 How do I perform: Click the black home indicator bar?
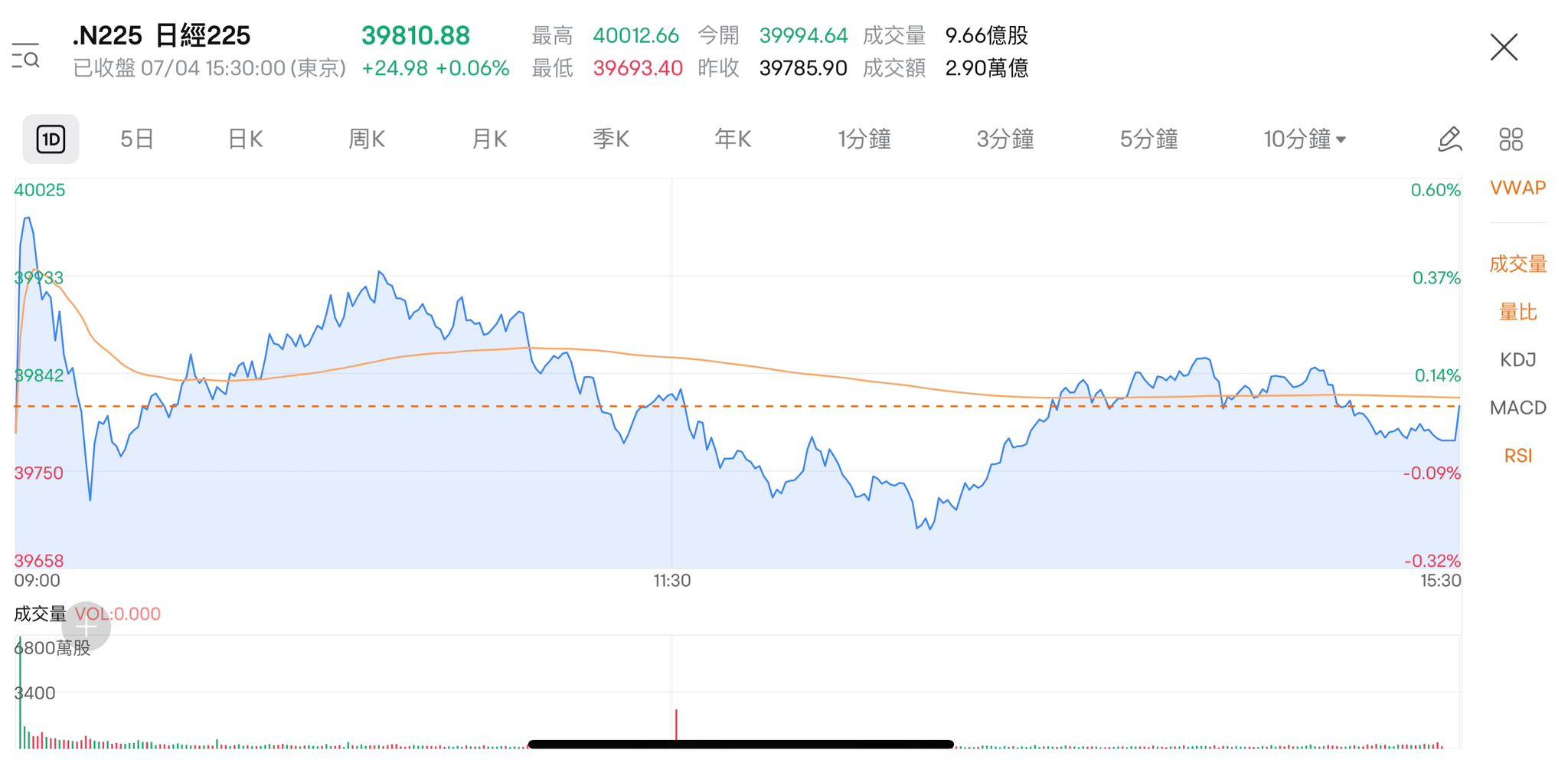coord(740,744)
